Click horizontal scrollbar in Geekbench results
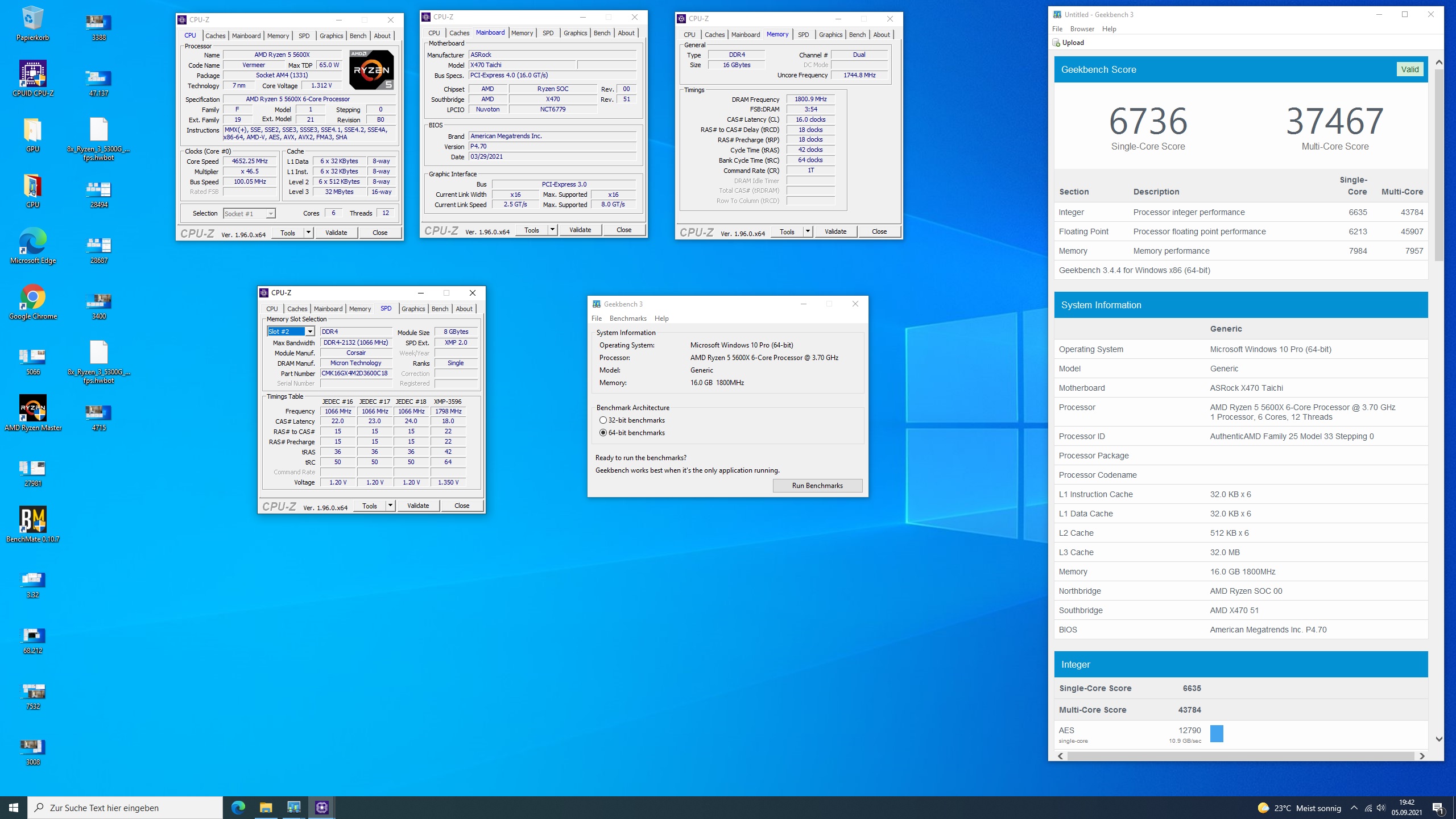 click(x=1240, y=756)
